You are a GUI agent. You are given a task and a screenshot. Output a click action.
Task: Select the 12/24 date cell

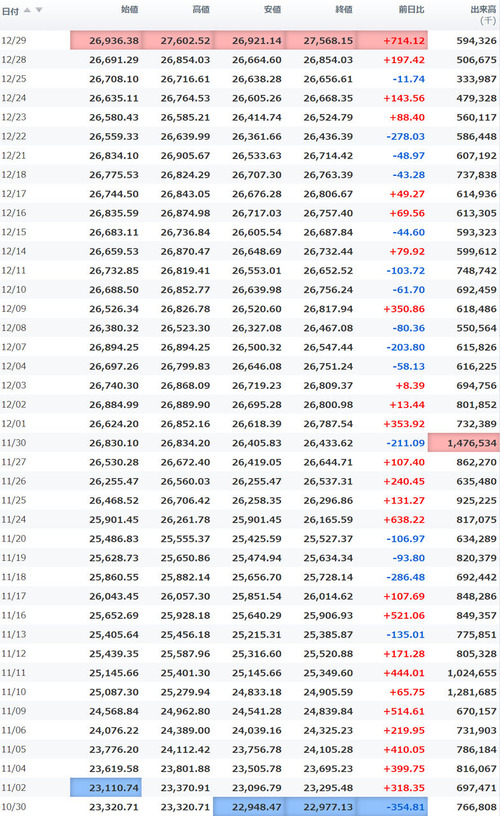click(x=14, y=98)
